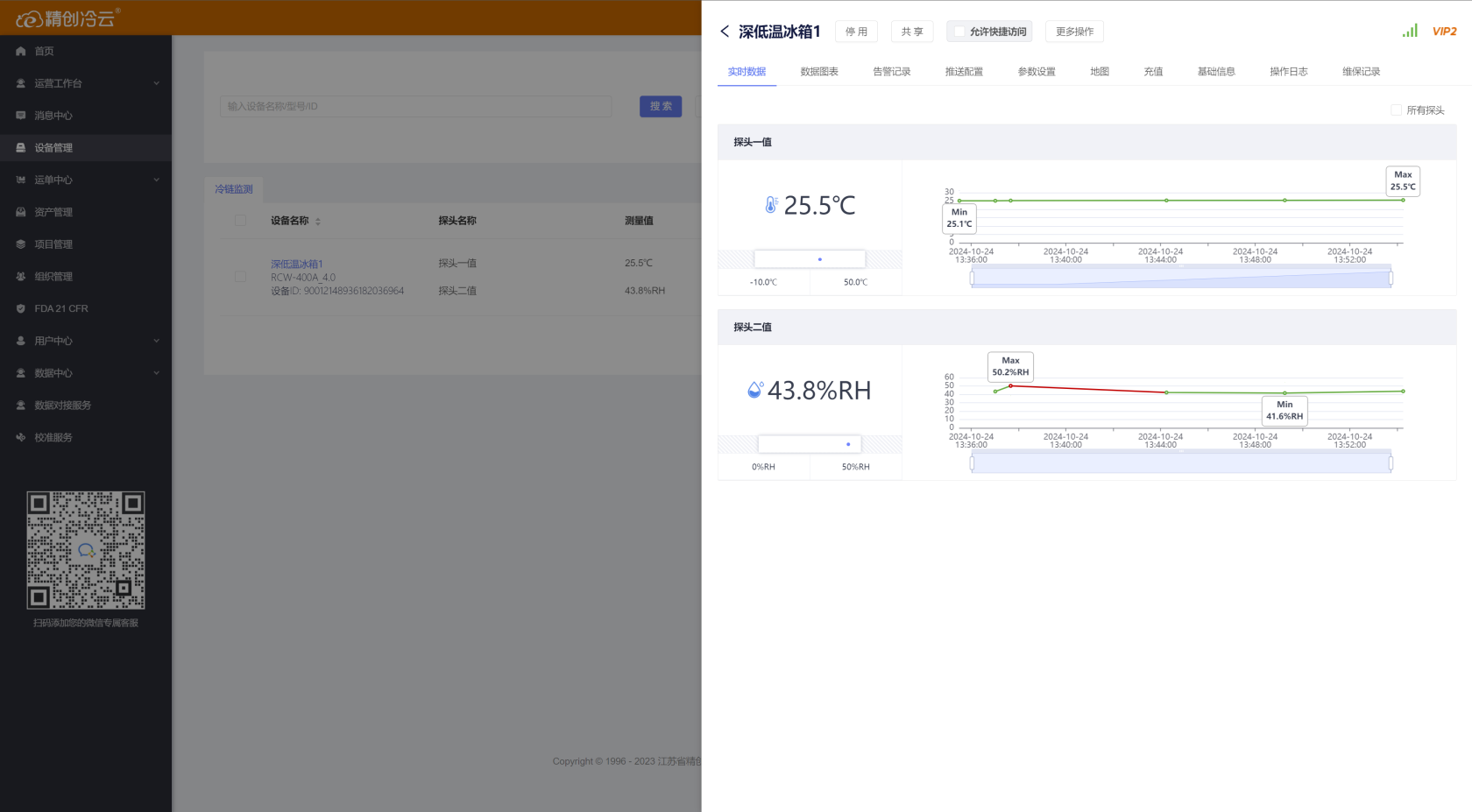Click the 组织管理 sidebar icon
1472x812 pixels.
(x=21, y=277)
